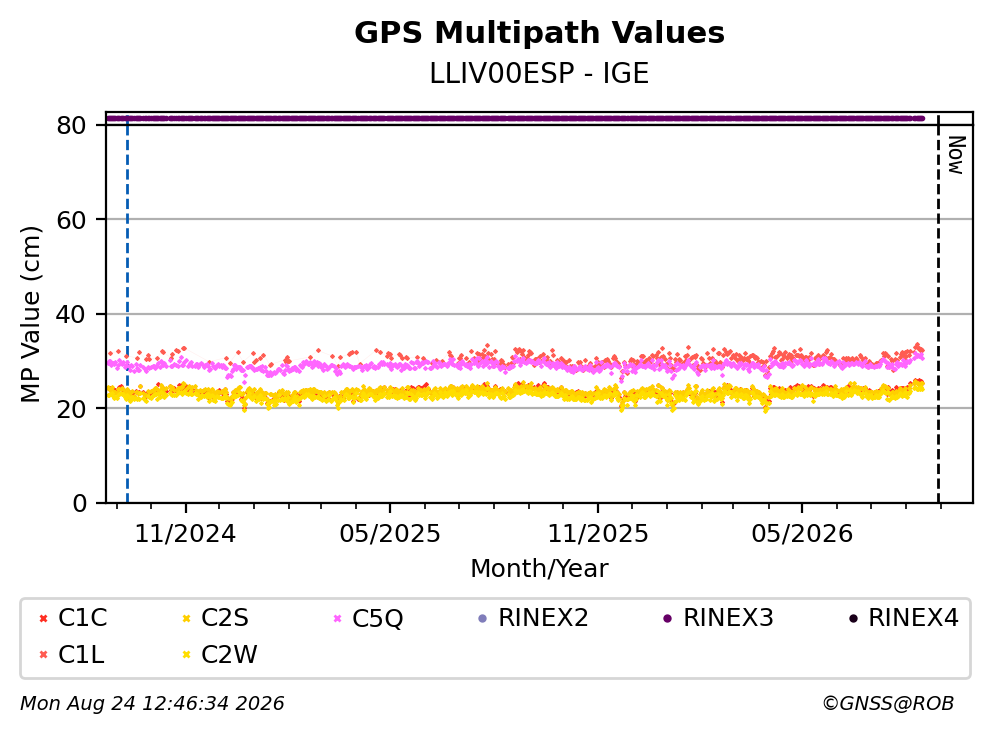The image size is (993, 734).
Task: Click the blue dashed vertical start line
Action: coord(127,310)
